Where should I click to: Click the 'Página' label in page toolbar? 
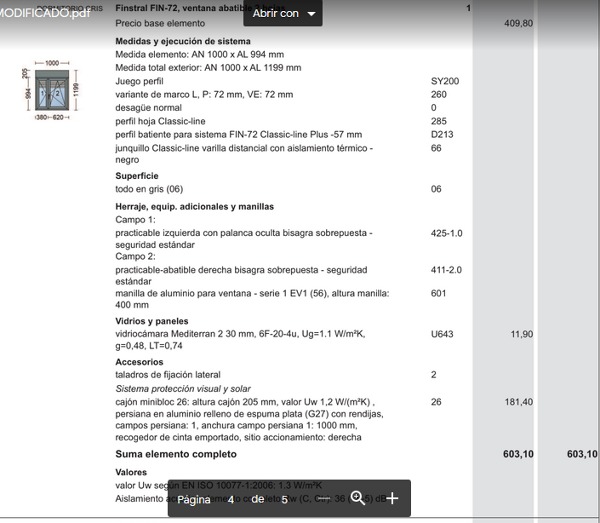tap(194, 499)
